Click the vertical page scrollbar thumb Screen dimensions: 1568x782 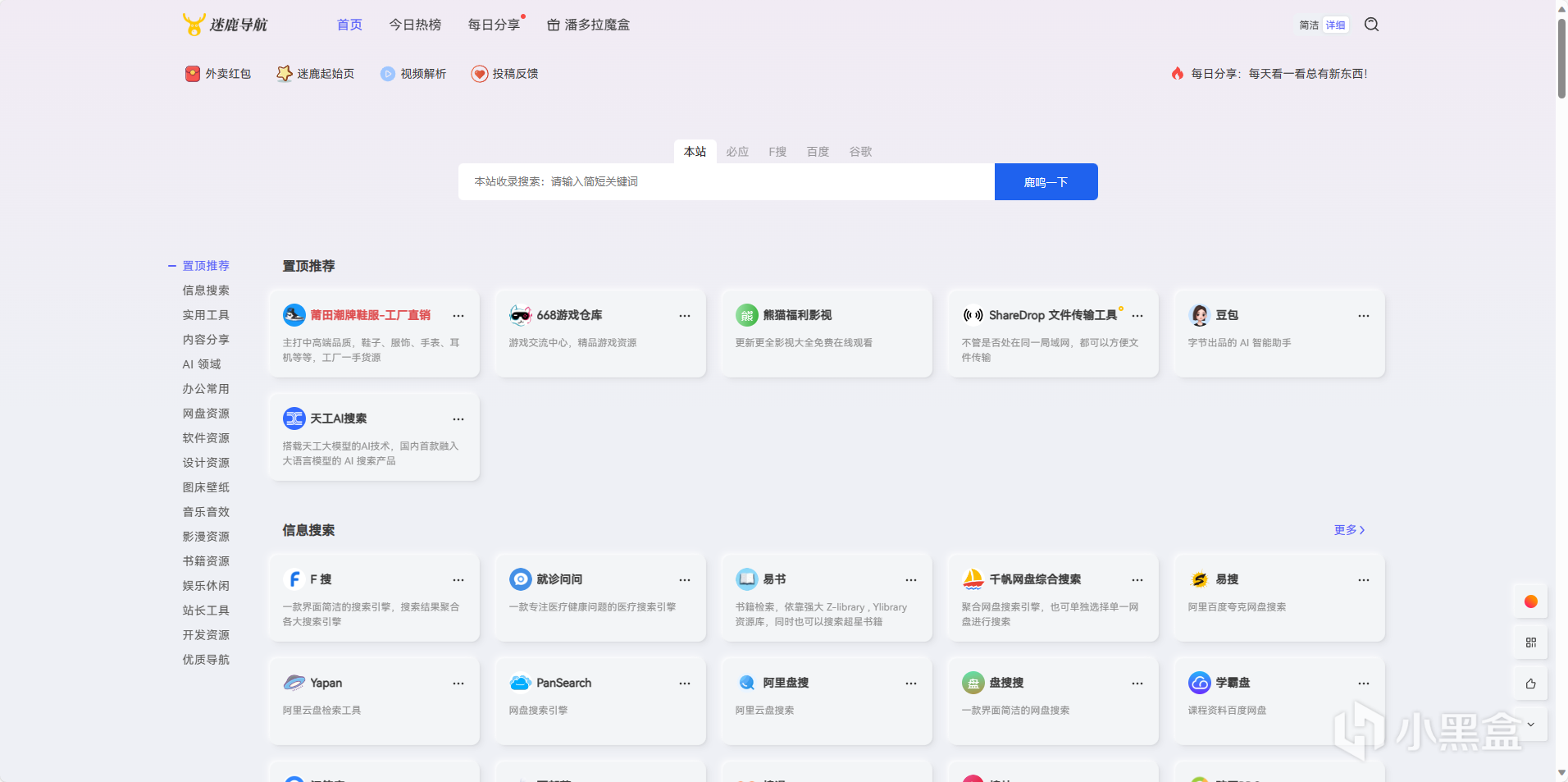click(x=1561, y=57)
